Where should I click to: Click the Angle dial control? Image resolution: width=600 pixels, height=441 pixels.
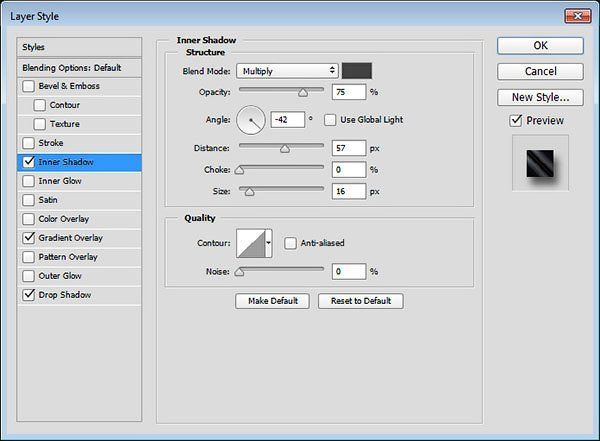251,120
